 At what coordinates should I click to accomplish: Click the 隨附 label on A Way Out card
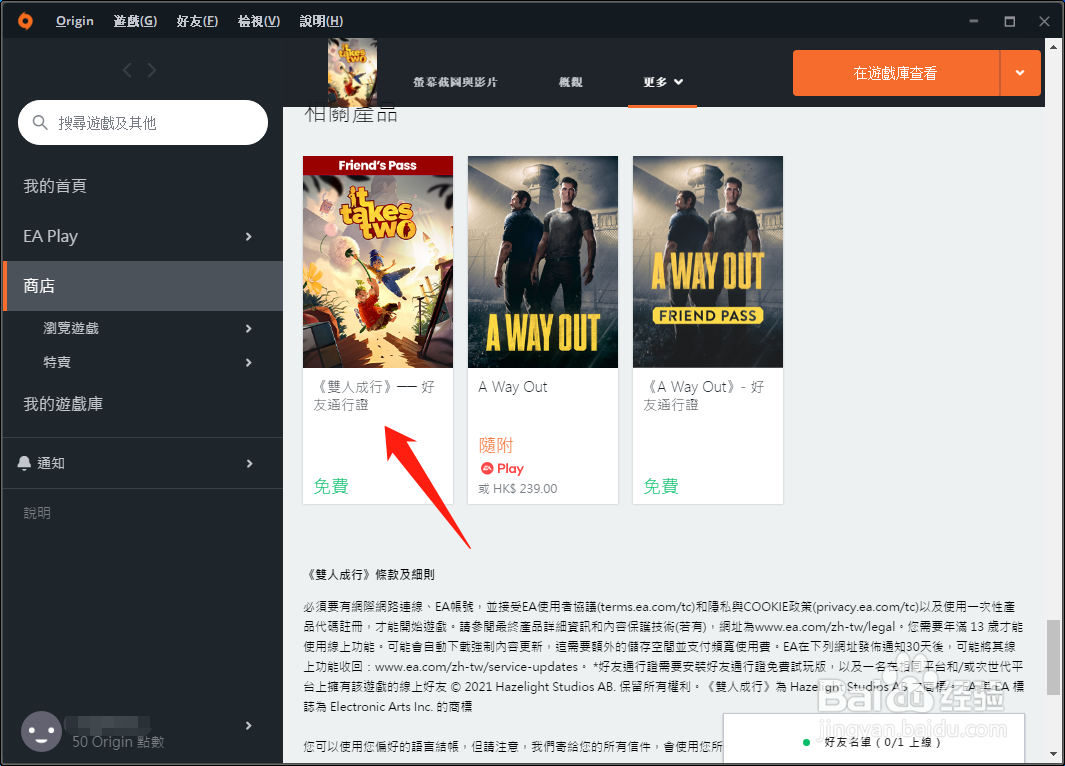click(x=496, y=445)
